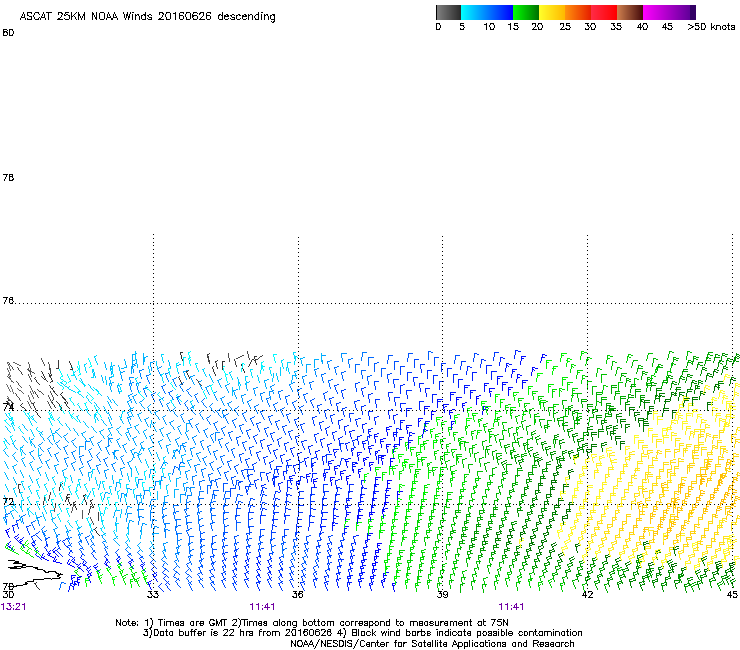Select the '20' knots legend label
This screenshot has width=740, height=650.
(537, 27)
